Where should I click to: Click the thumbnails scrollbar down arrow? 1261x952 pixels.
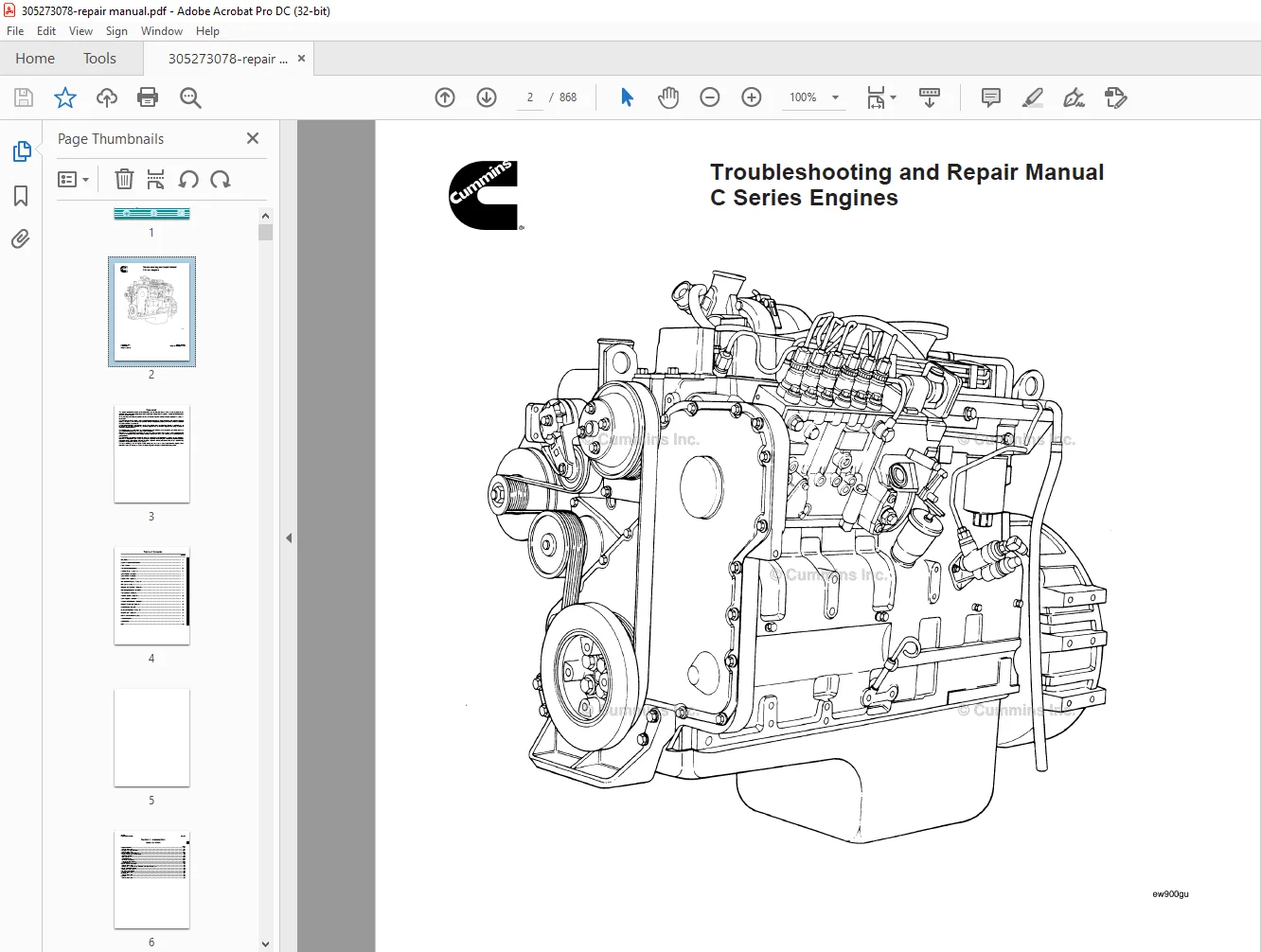265,943
